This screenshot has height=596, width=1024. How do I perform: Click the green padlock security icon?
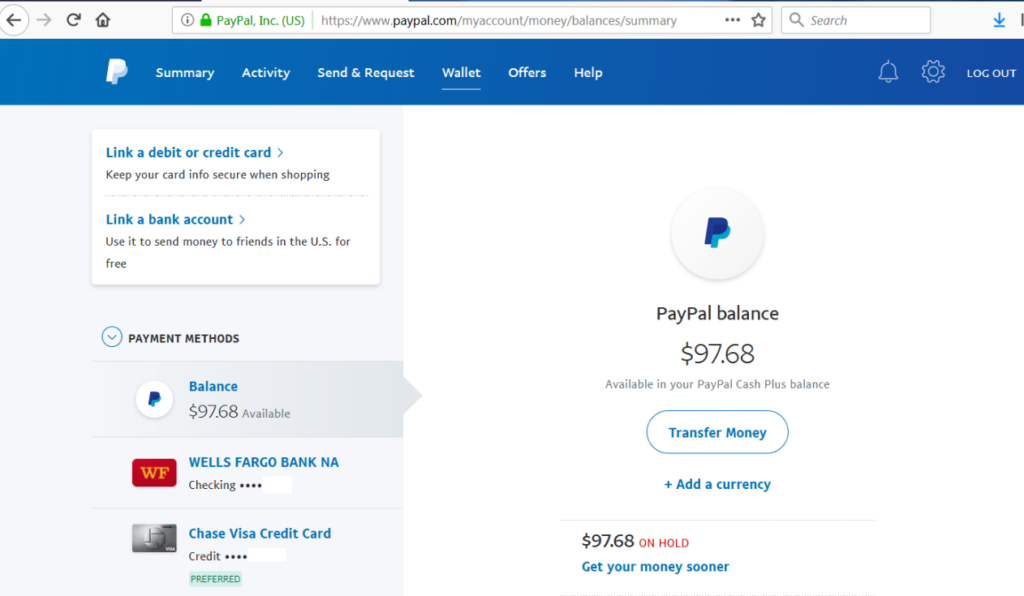[x=206, y=20]
